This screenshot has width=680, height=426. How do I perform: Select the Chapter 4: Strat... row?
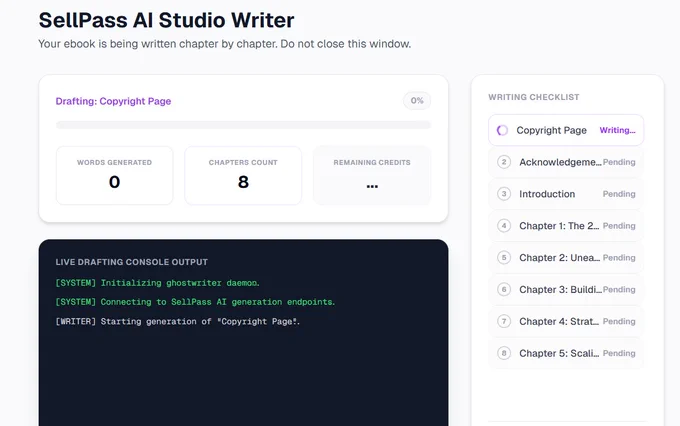(566, 321)
